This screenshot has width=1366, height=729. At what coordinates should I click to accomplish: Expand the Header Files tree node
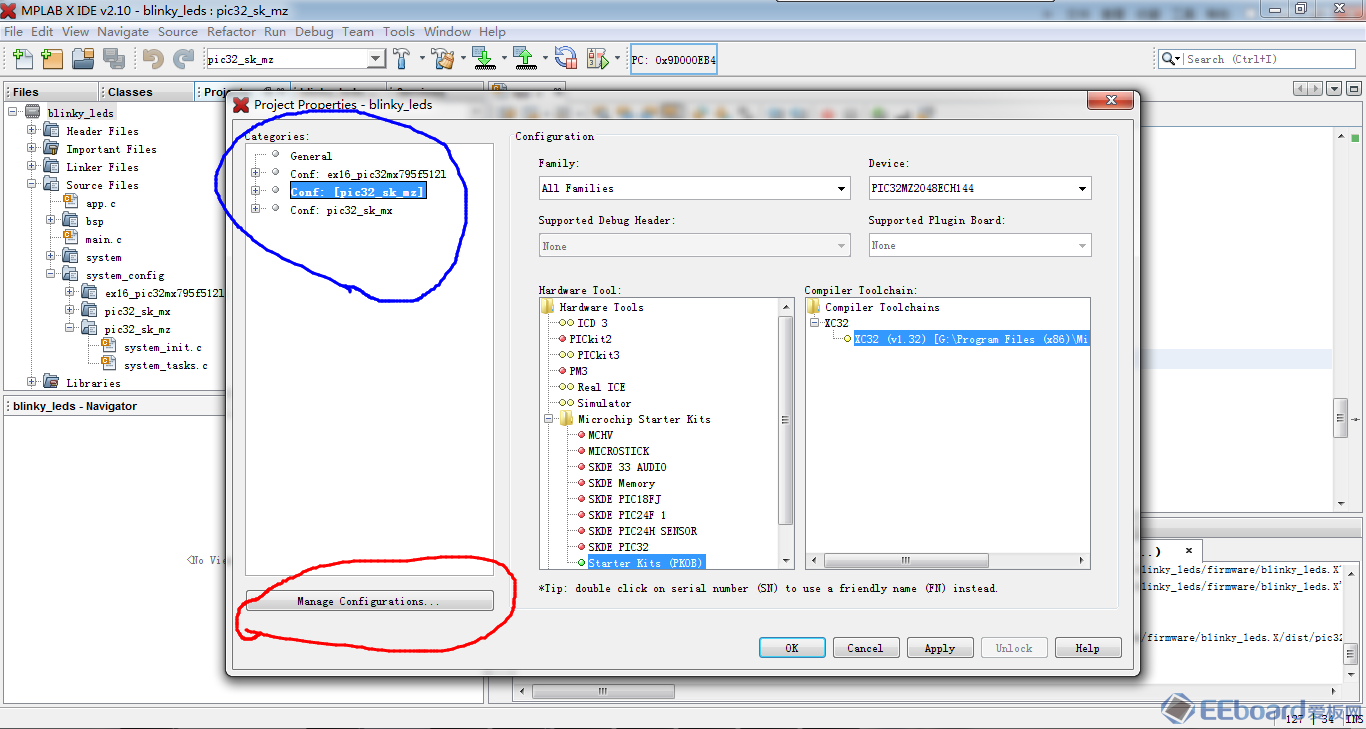pos(32,131)
